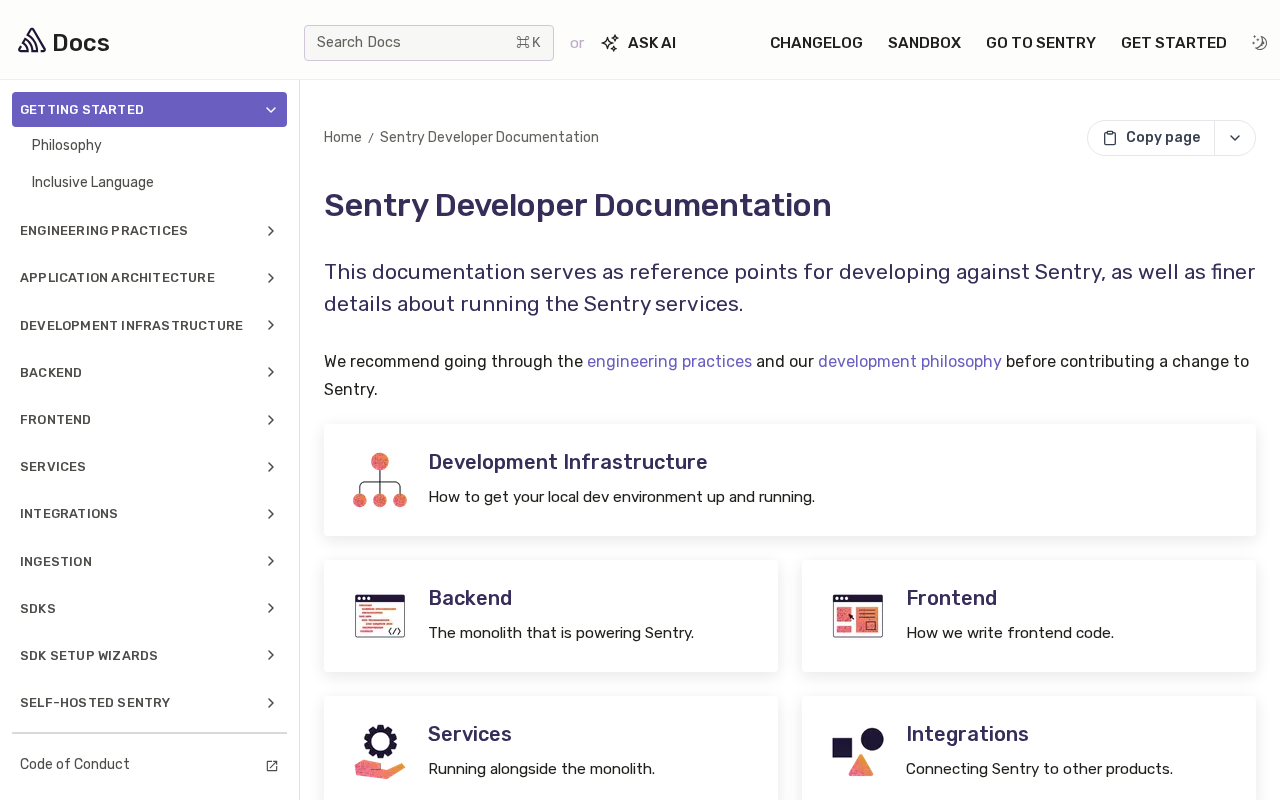This screenshot has height=800, width=1280.
Task: Click the Engineering Practices sidebar label
Action: click(x=104, y=231)
